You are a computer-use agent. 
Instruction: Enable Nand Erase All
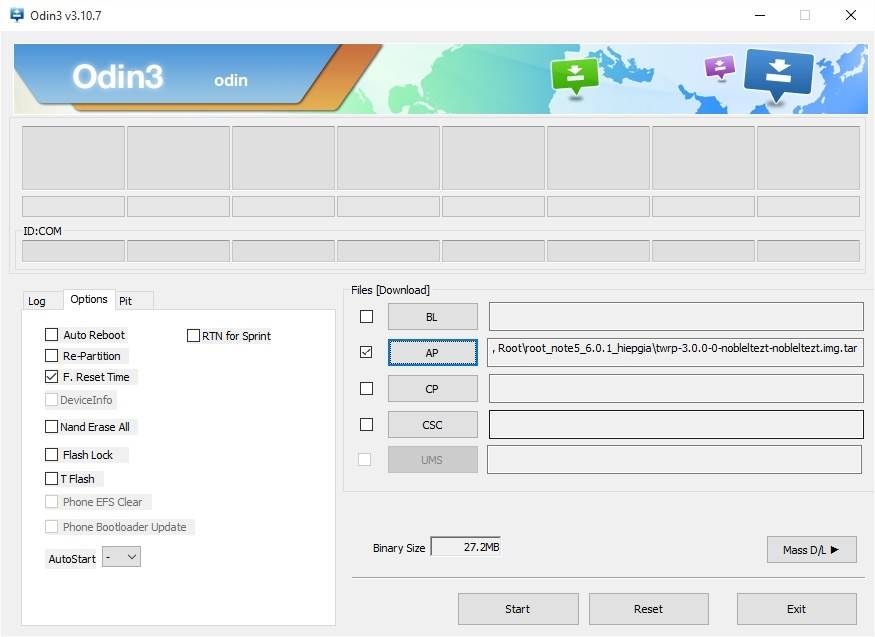click(x=52, y=427)
